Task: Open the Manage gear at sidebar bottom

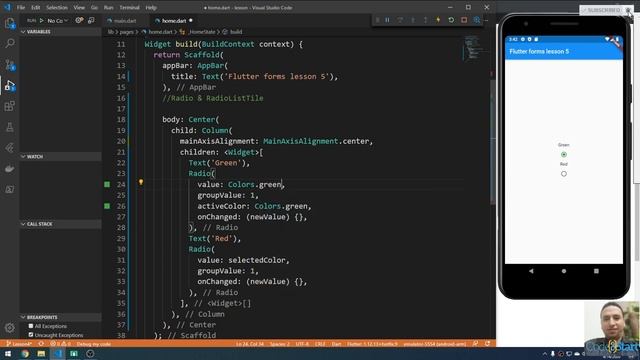Action: tap(9, 327)
